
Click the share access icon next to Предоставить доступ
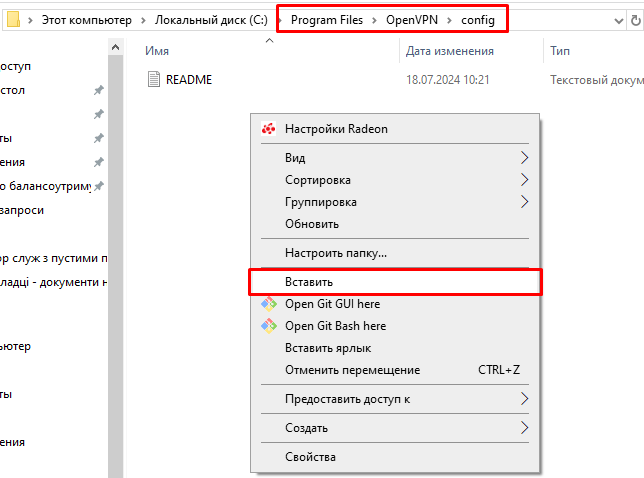click(x=524, y=399)
